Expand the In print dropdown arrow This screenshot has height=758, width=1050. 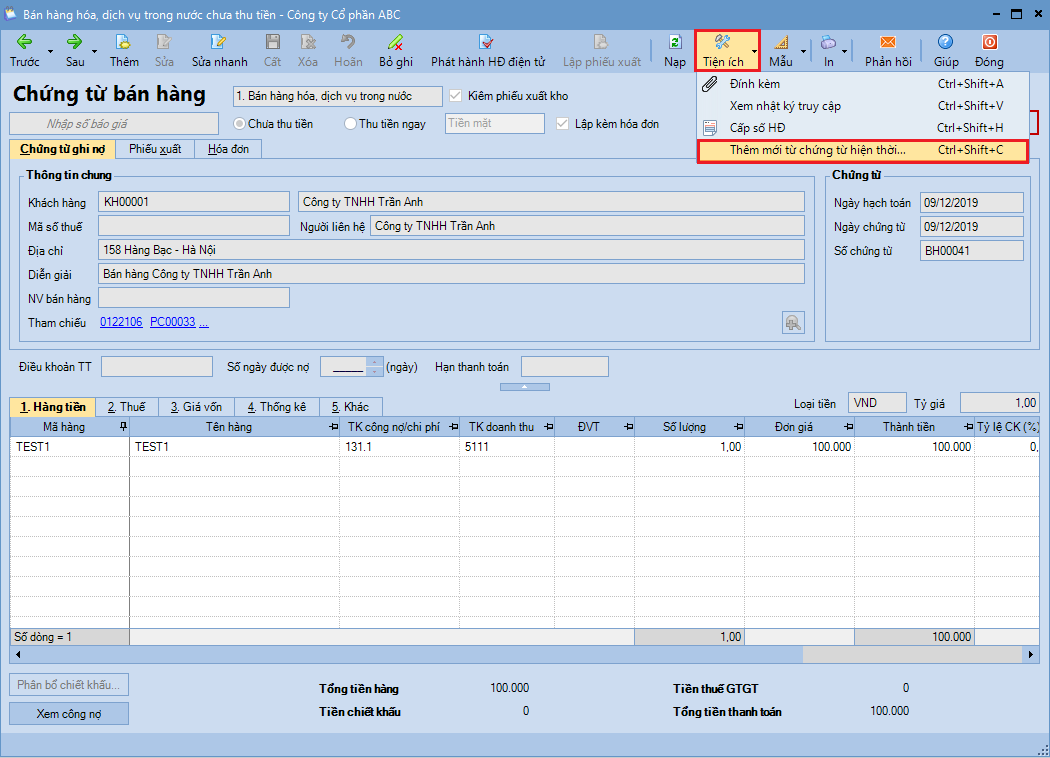[x=845, y=51]
